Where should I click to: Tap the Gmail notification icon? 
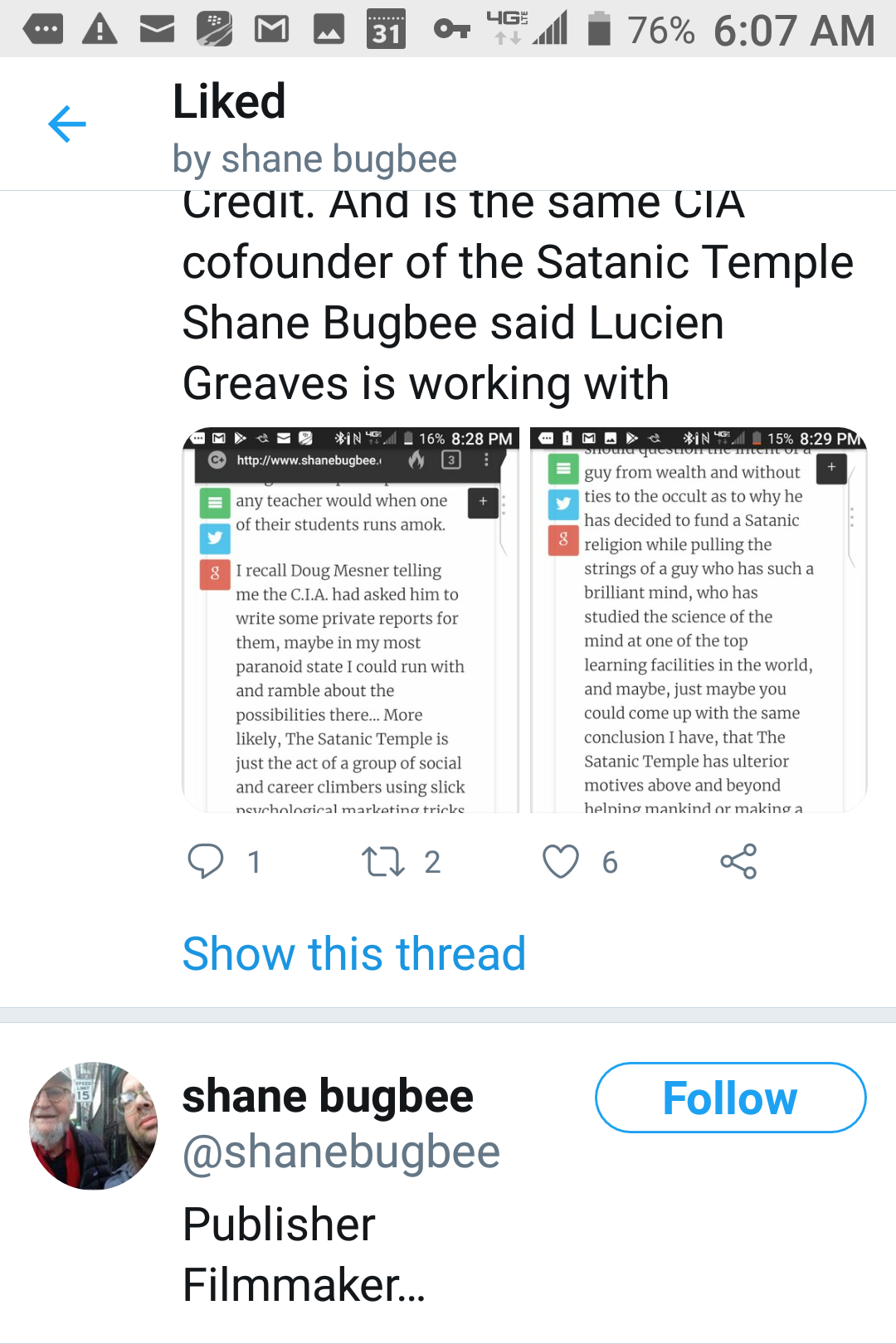[271, 30]
